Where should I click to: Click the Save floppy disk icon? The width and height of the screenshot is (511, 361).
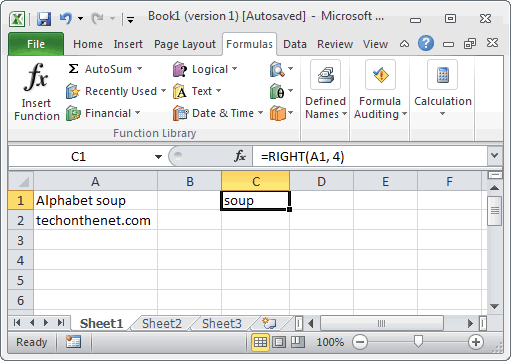[x=44, y=19]
